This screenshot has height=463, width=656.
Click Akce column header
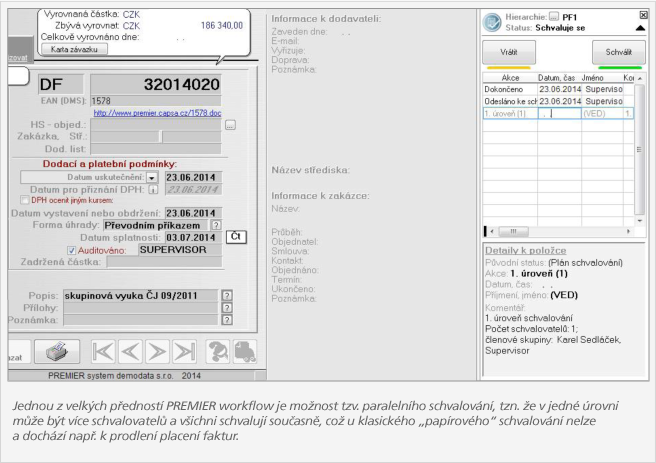[510, 78]
